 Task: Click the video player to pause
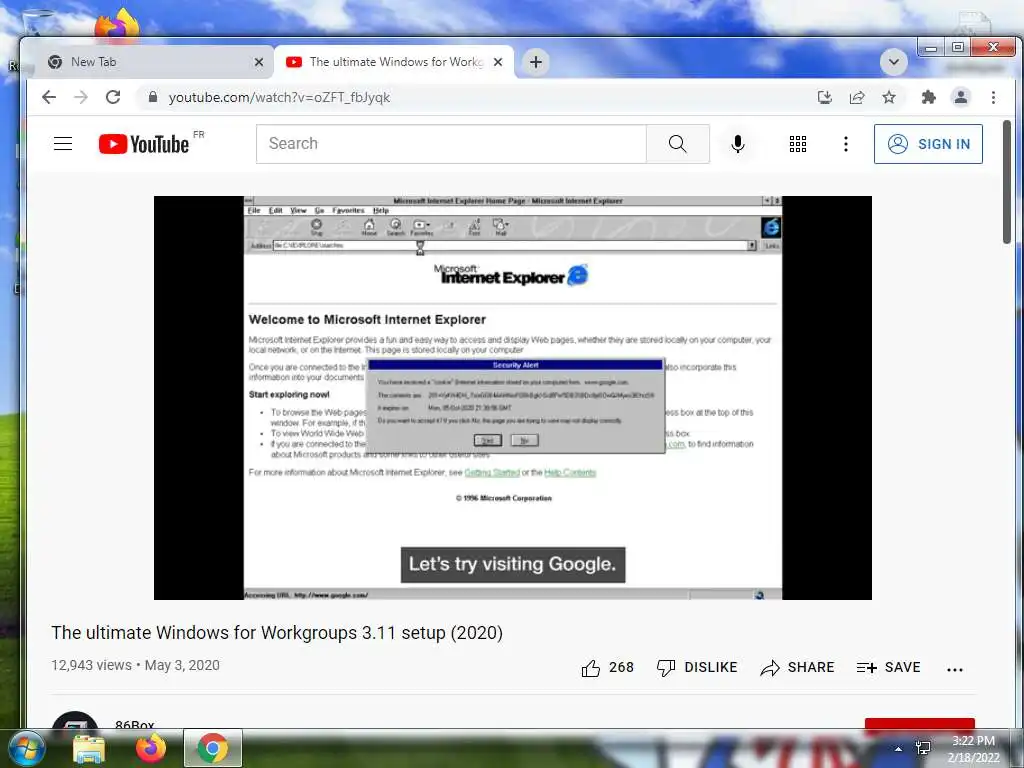click(513, 398)
